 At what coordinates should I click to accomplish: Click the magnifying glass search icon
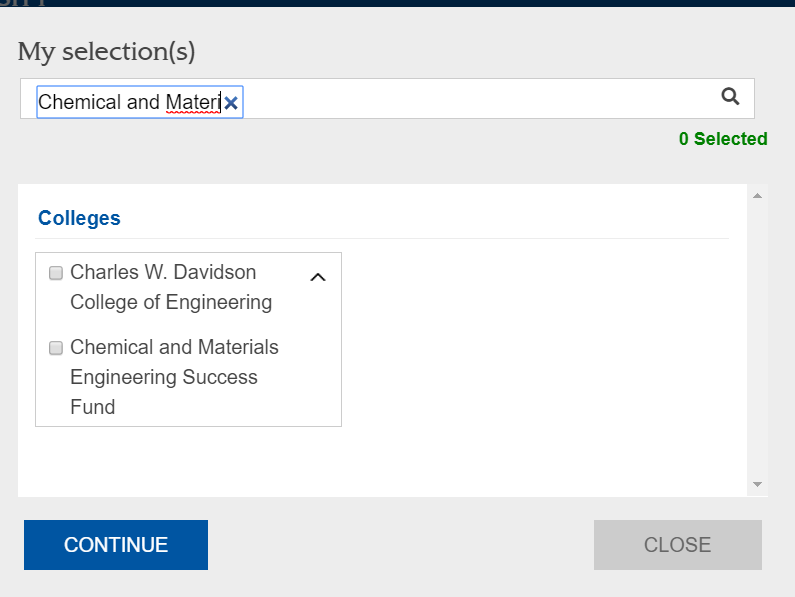pos(730,96)
